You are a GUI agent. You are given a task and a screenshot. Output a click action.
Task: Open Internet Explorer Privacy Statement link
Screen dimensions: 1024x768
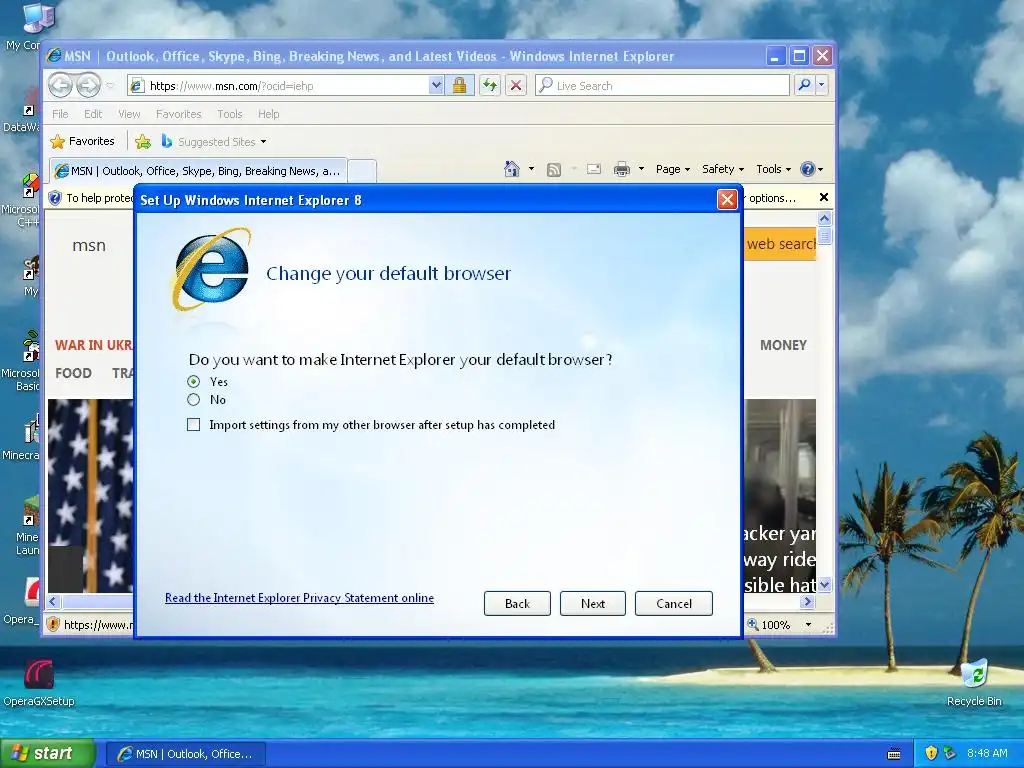coord(299,598)
